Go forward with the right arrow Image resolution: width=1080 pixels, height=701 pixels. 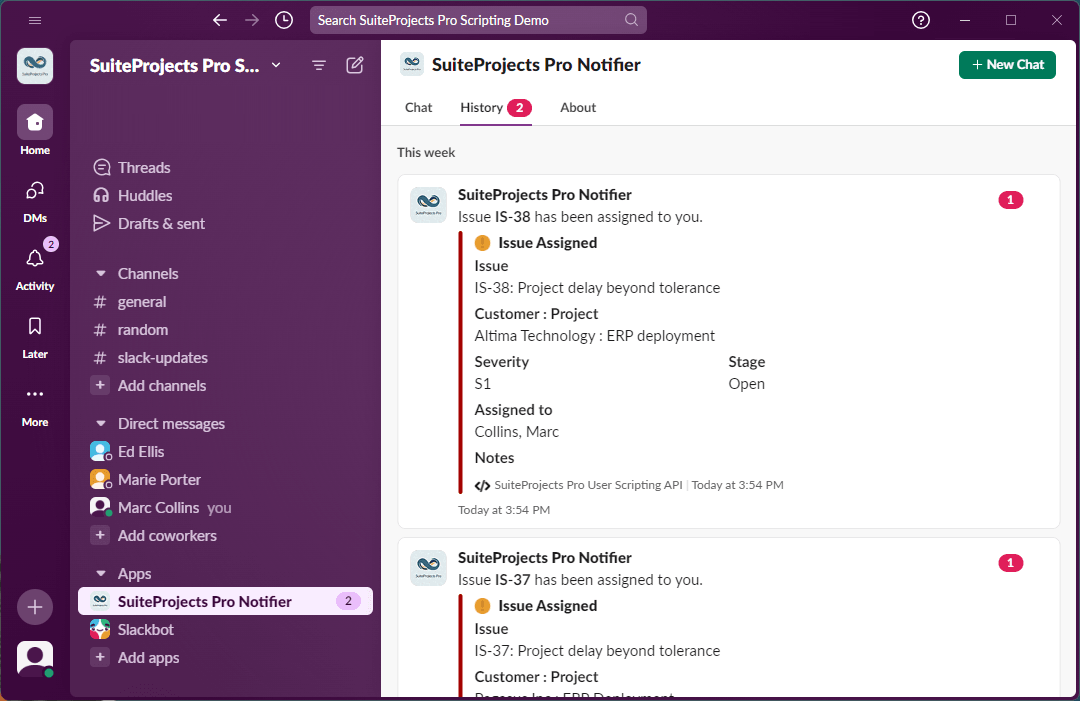[252, 20]
